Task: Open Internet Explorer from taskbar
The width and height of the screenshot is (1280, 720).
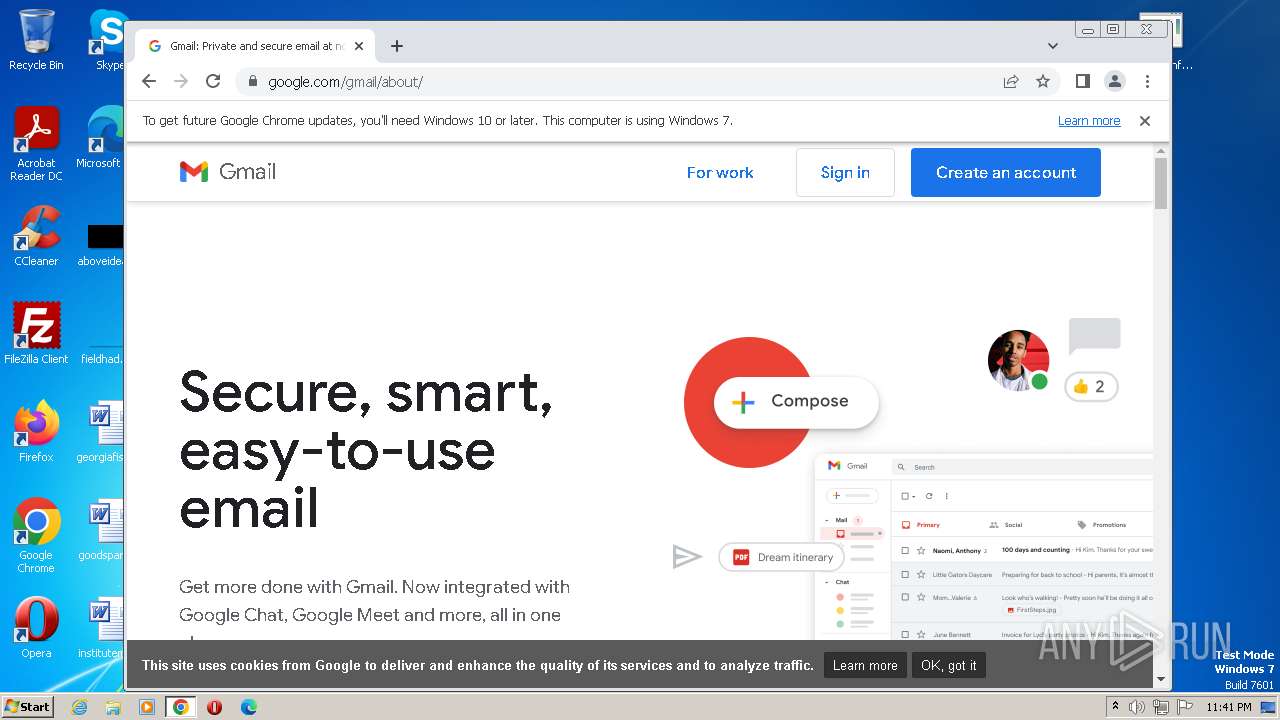Action: (x=80, y=707)
